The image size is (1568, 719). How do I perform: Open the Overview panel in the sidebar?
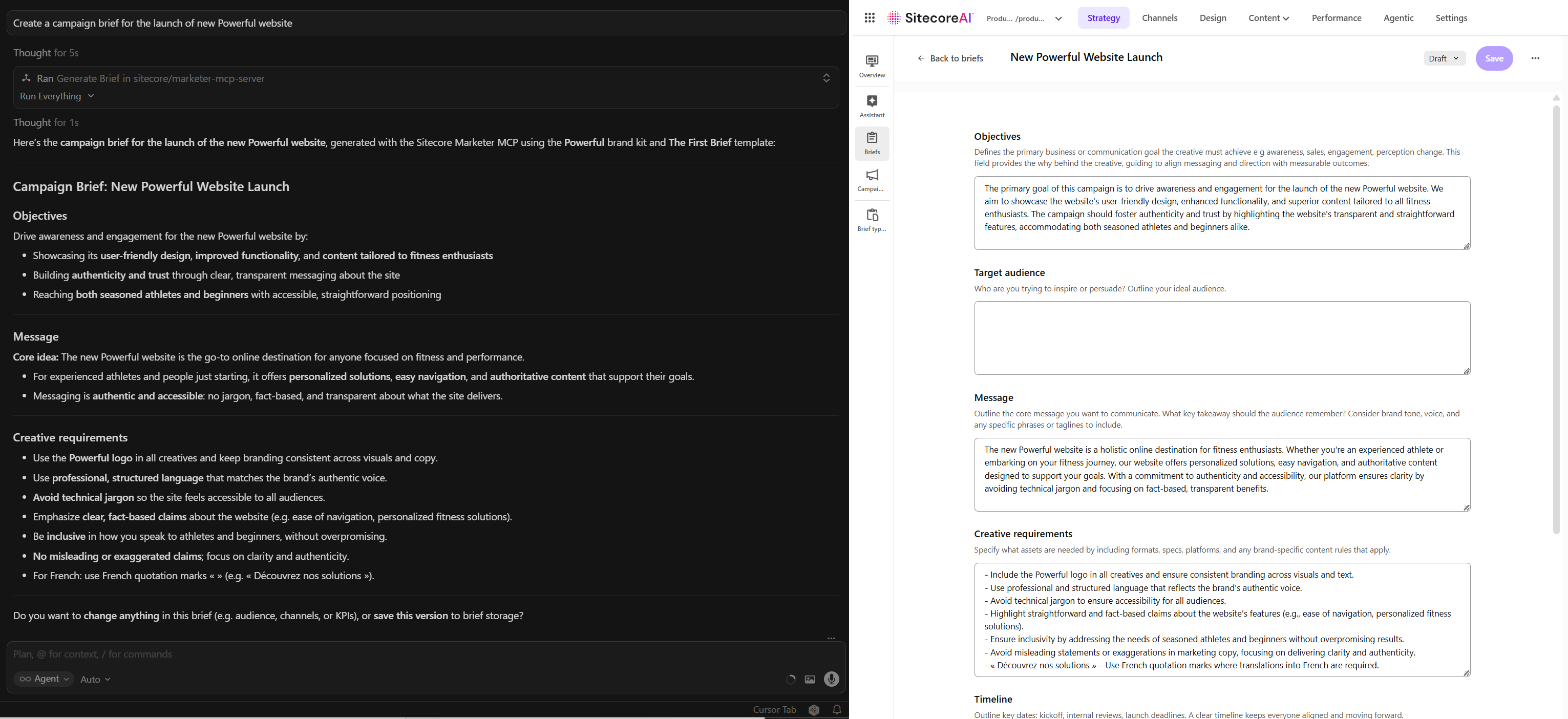(x=872, y=66)
